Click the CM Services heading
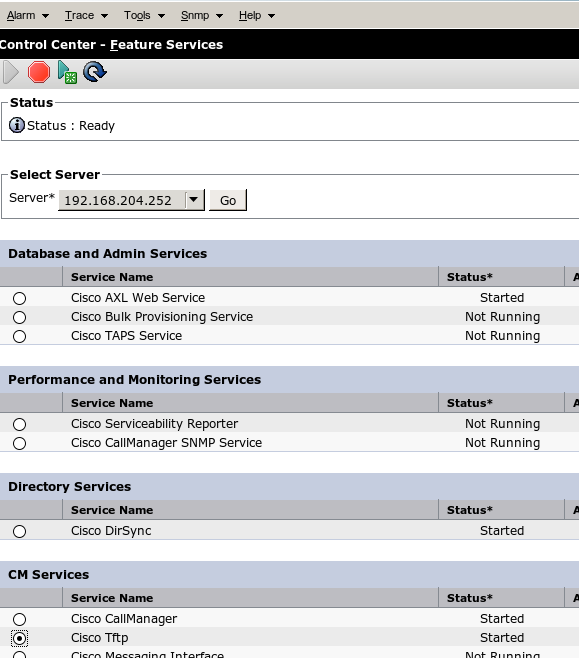The image size is (579, 658). tap(49, 574)
